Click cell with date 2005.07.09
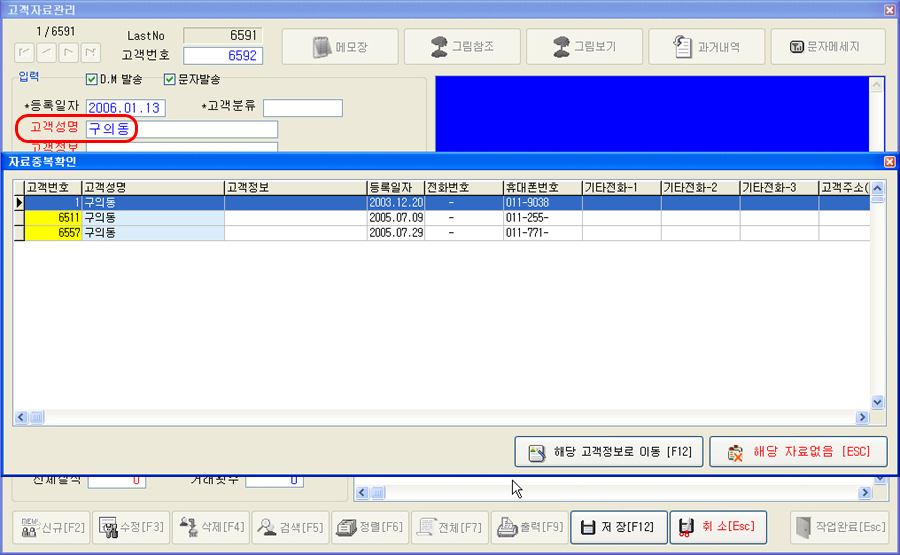The width and height of the screenshot is (900, 555). (x=395, y=218)
